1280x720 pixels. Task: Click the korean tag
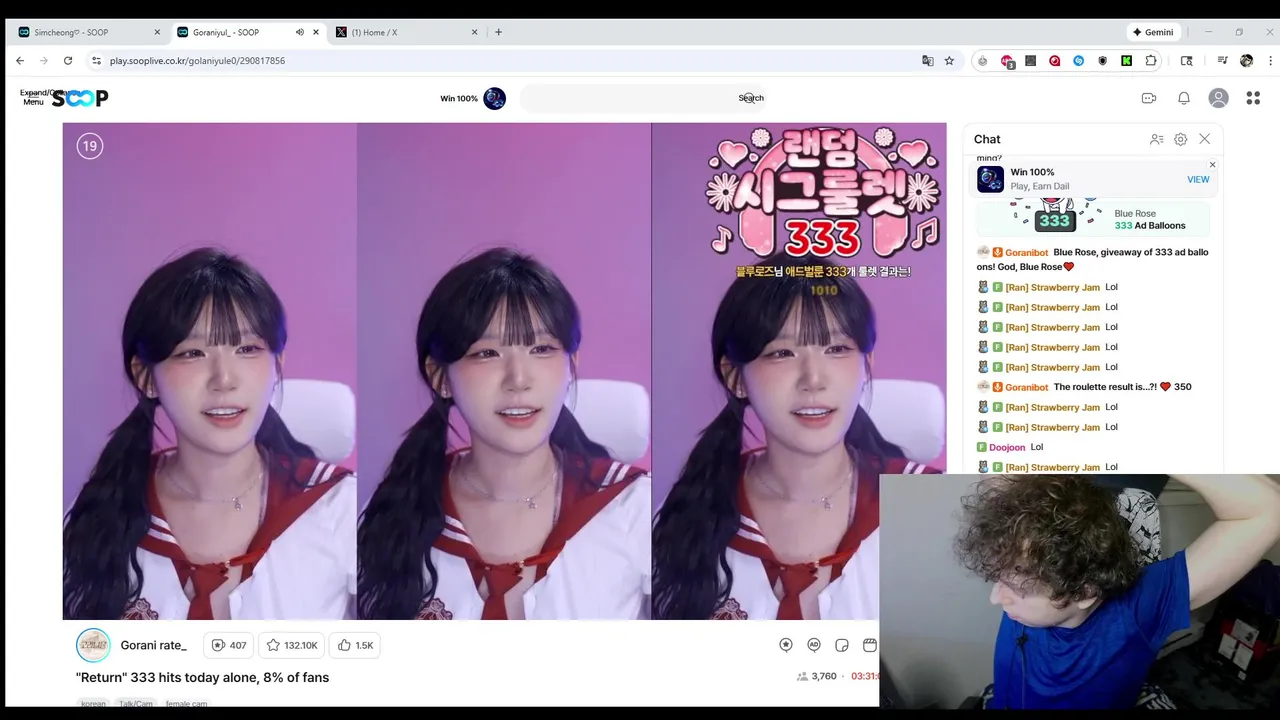click(93, 704)
